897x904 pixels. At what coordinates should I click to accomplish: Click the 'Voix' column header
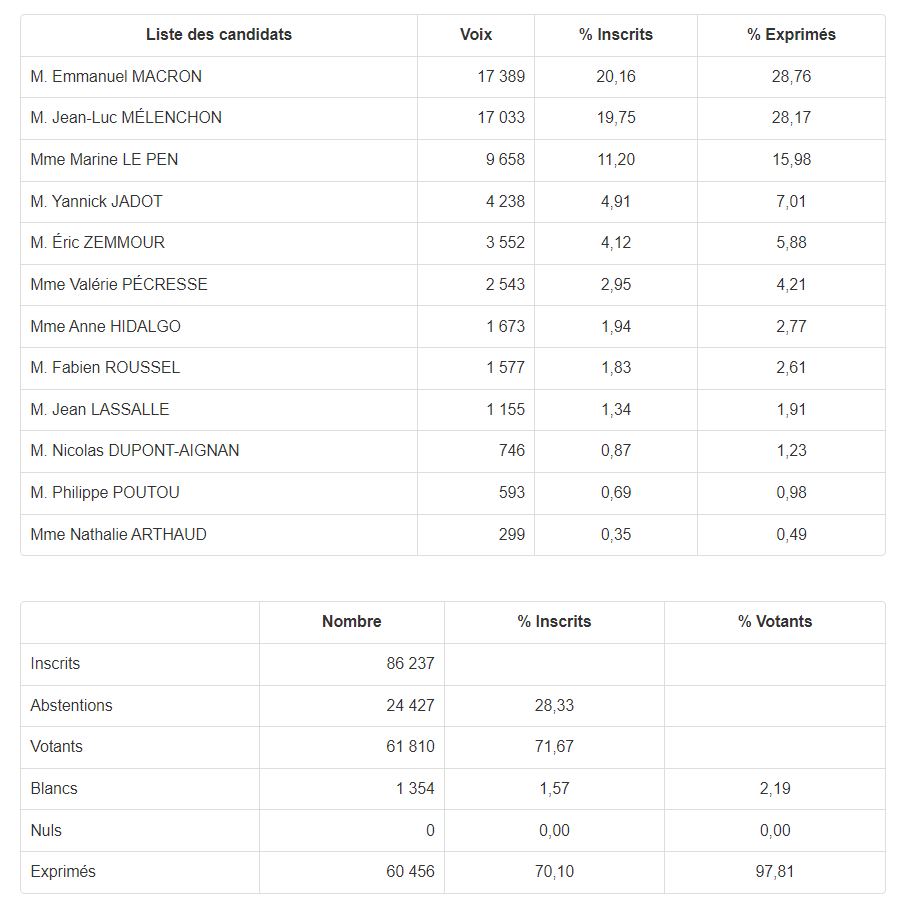coord(476,35)
